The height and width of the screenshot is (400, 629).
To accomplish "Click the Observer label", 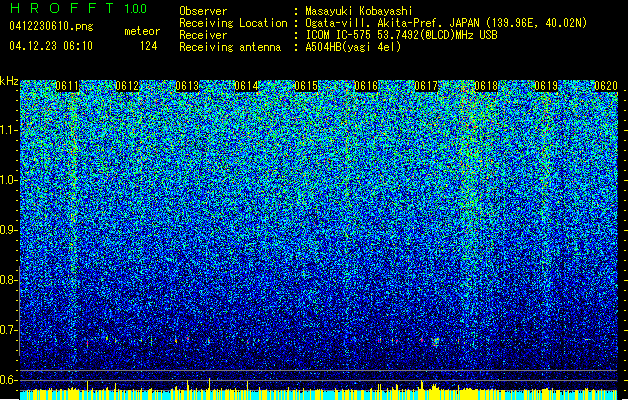I will [x=203, y=11].
